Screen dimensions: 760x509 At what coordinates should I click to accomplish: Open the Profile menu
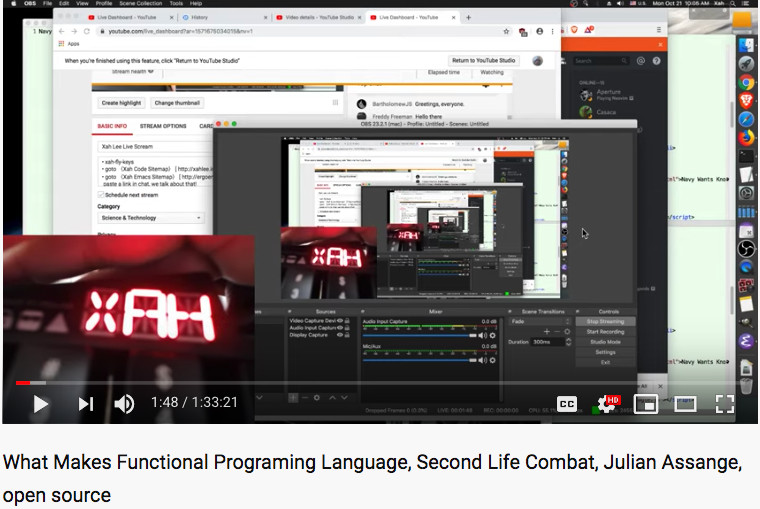click(104, 3)
